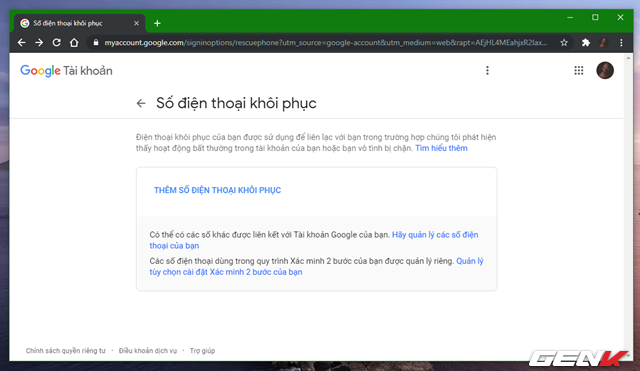Screen dimensions: 640x371
Task: Click Google Tài khoản logo
Action: 66,71
